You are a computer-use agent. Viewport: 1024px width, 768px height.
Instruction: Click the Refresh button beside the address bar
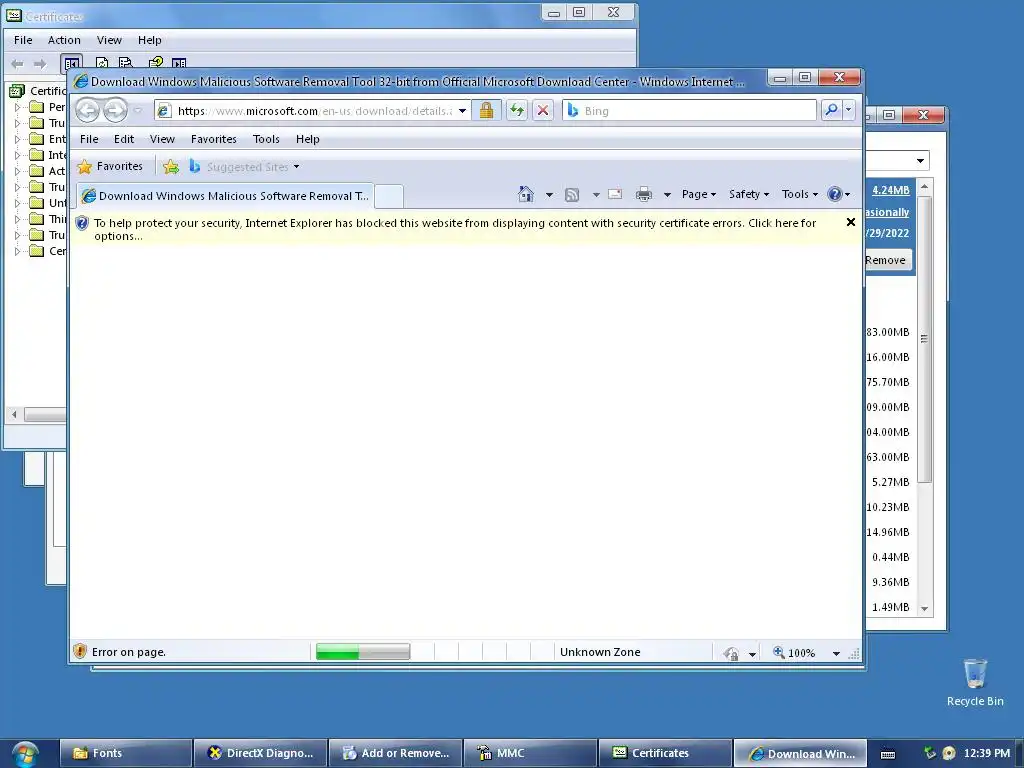tap(517, 110)
